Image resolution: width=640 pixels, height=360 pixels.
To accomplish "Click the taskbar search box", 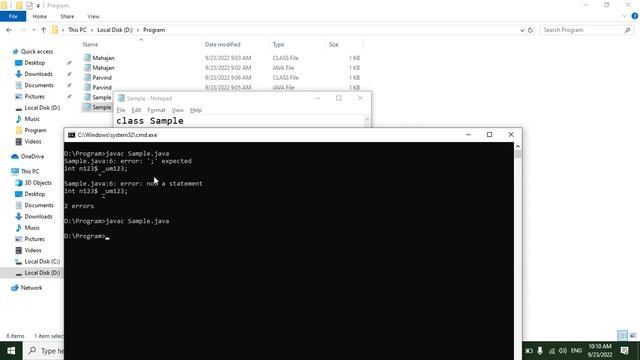I will point(44,351).
